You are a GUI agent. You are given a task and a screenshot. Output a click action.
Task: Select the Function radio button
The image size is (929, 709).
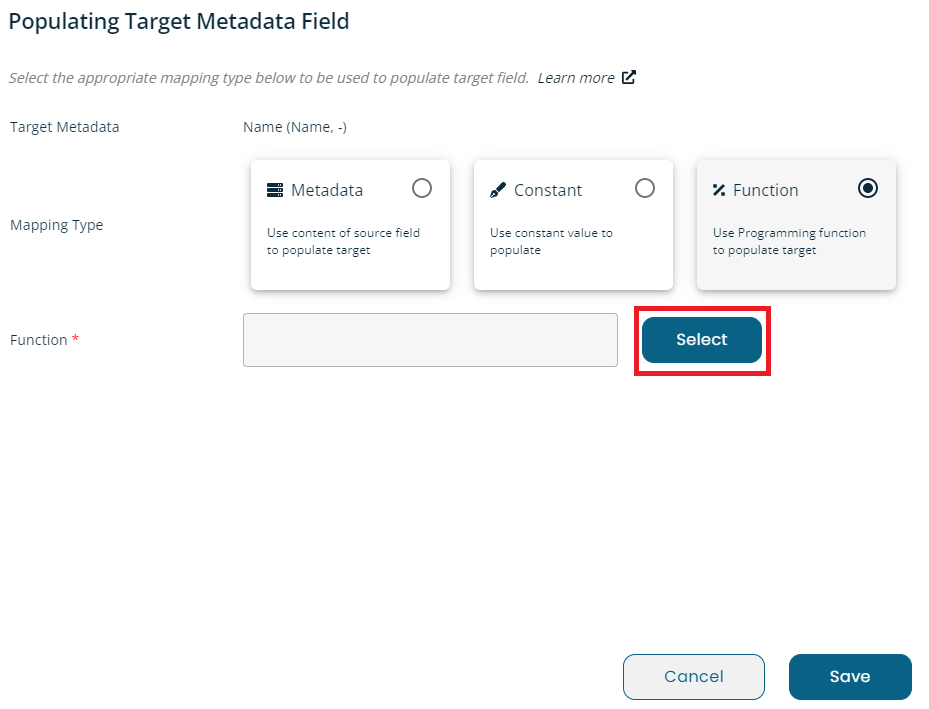(868, 188)
